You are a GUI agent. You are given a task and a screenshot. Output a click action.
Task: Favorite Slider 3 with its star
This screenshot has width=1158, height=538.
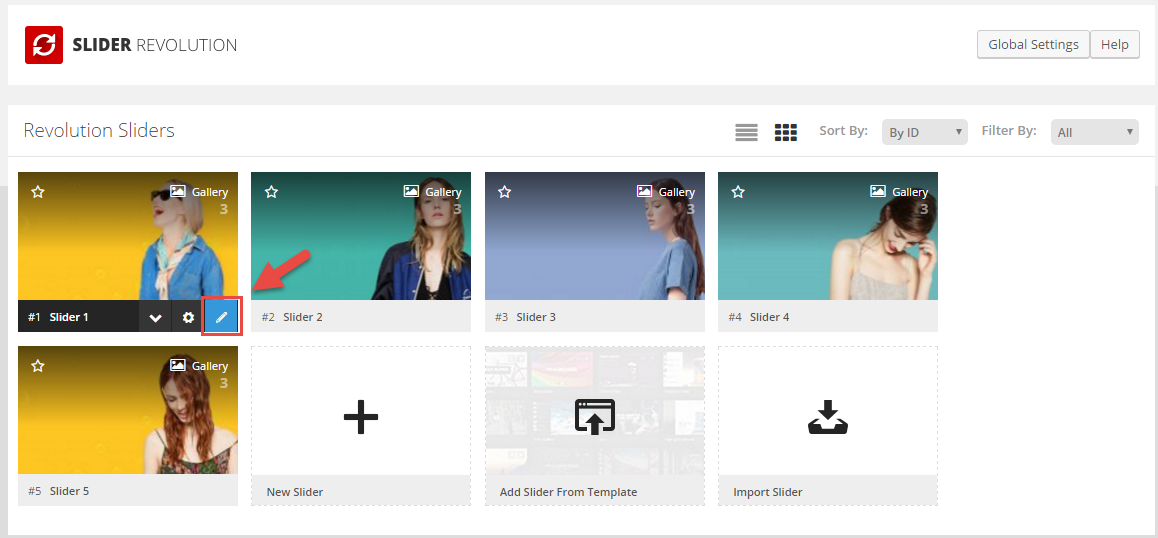click(504, 192)
